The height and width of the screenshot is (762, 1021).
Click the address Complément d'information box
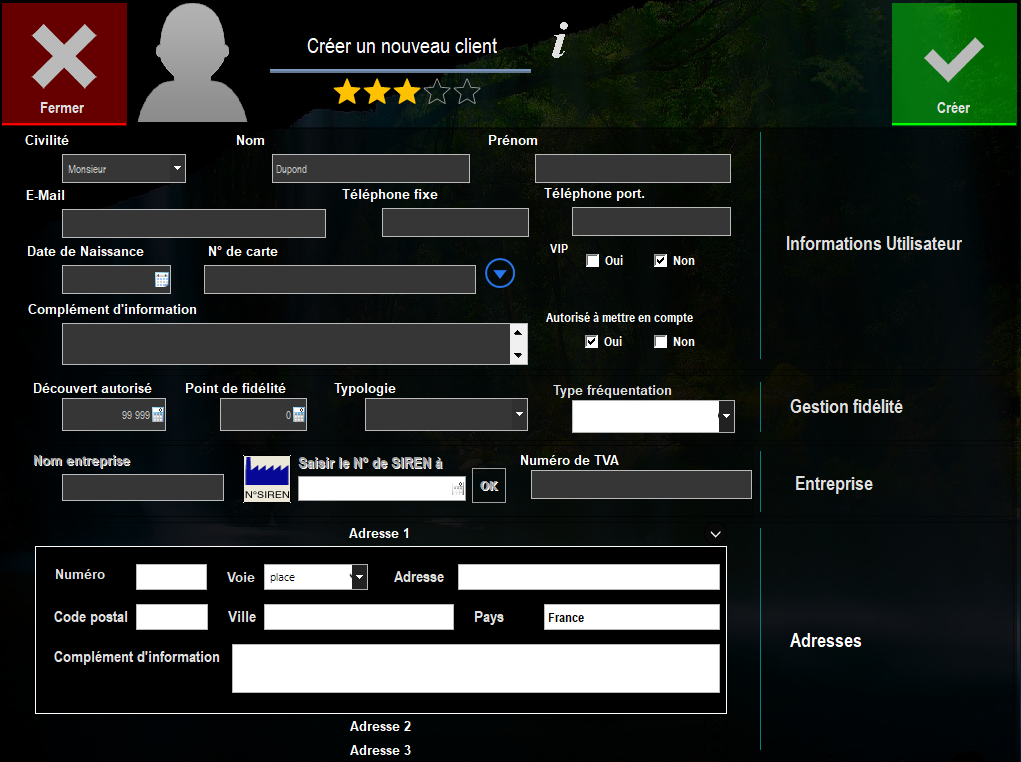[476, 668]
